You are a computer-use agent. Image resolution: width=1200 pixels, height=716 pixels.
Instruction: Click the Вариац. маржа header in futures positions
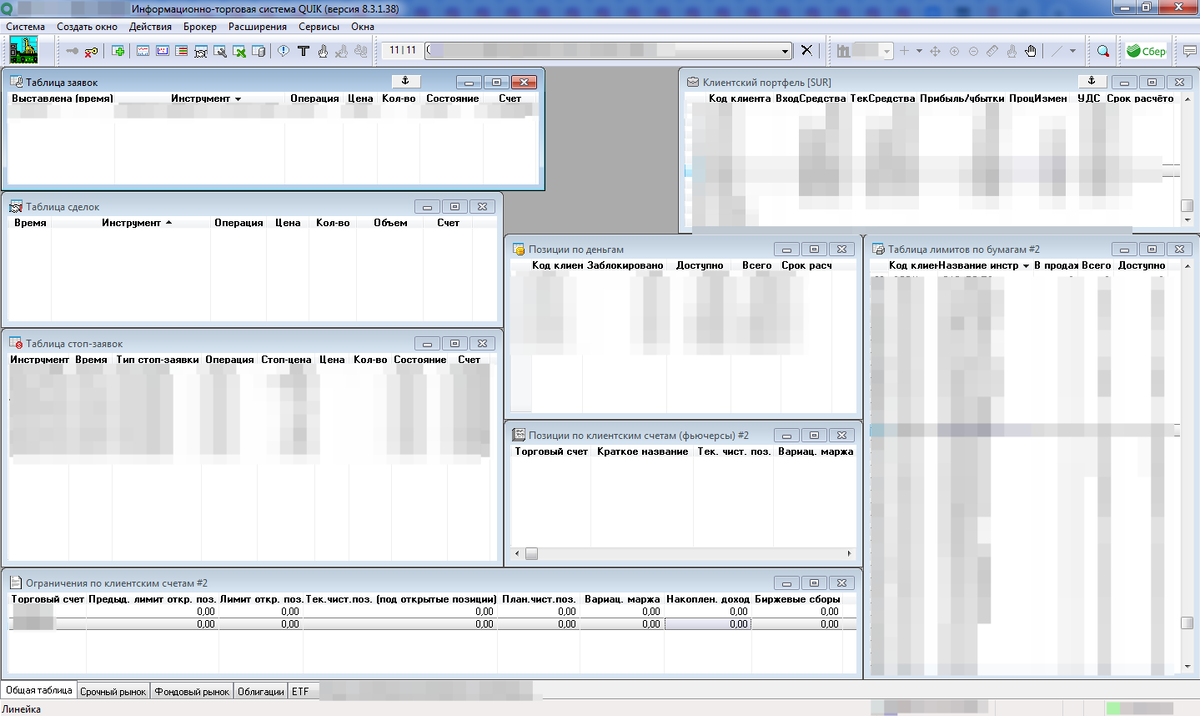point(816,452)
